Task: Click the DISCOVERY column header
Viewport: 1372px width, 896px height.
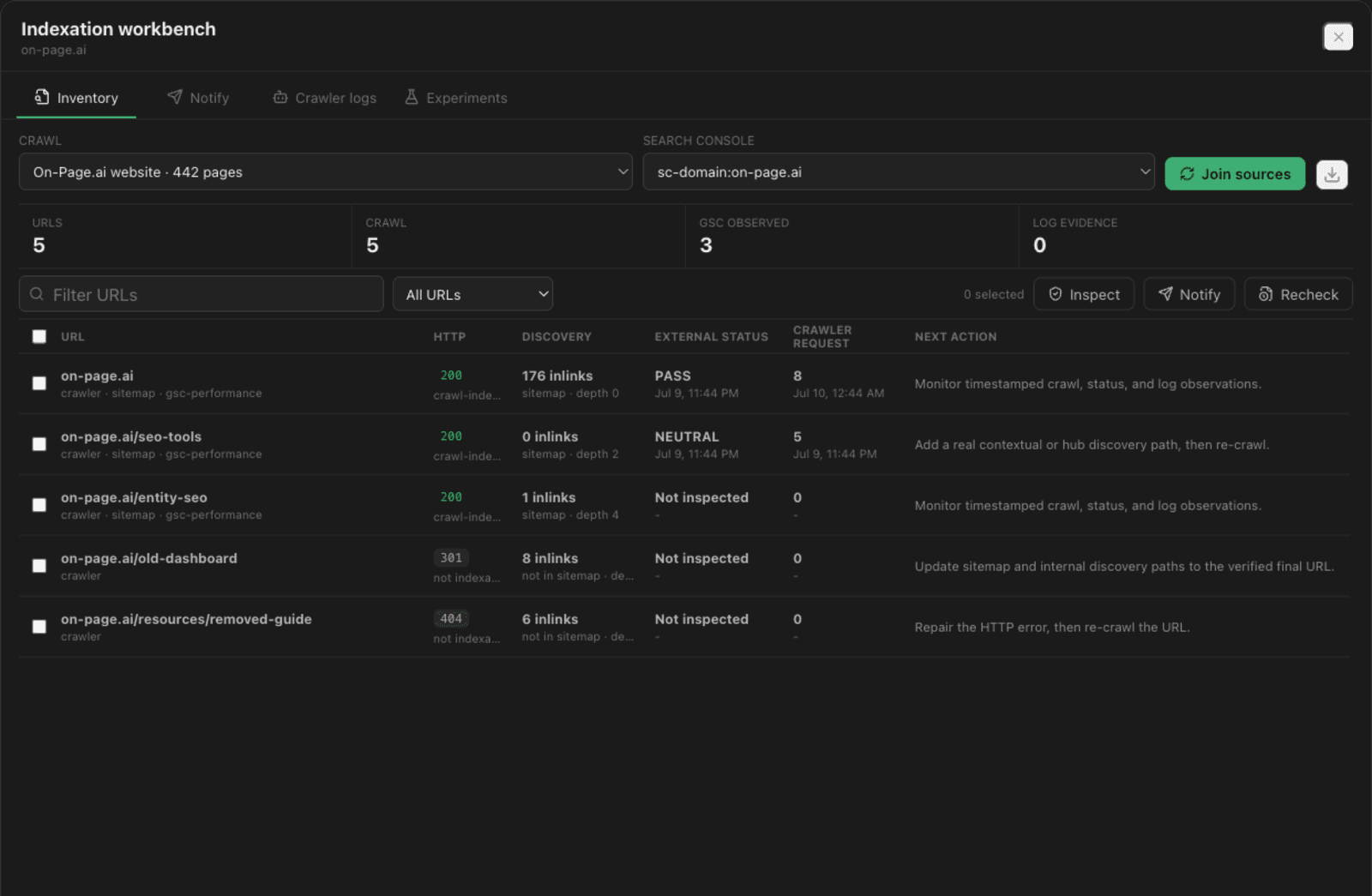Action: [x=557, y=337]
